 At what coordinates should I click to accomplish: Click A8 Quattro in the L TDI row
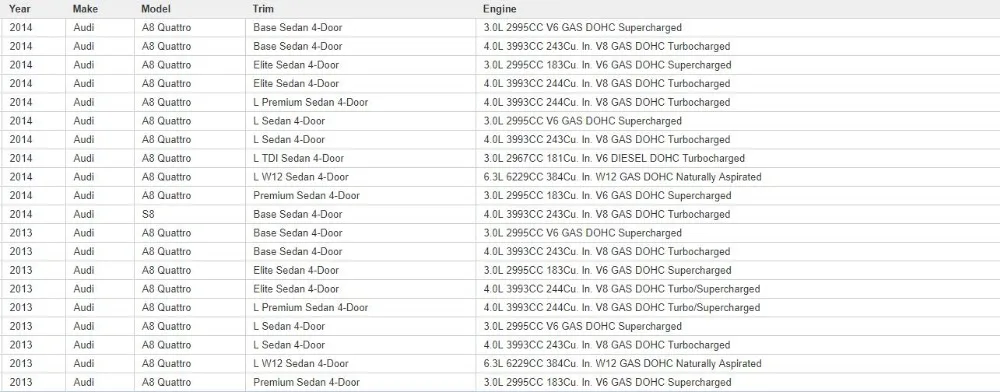point(166,158)
